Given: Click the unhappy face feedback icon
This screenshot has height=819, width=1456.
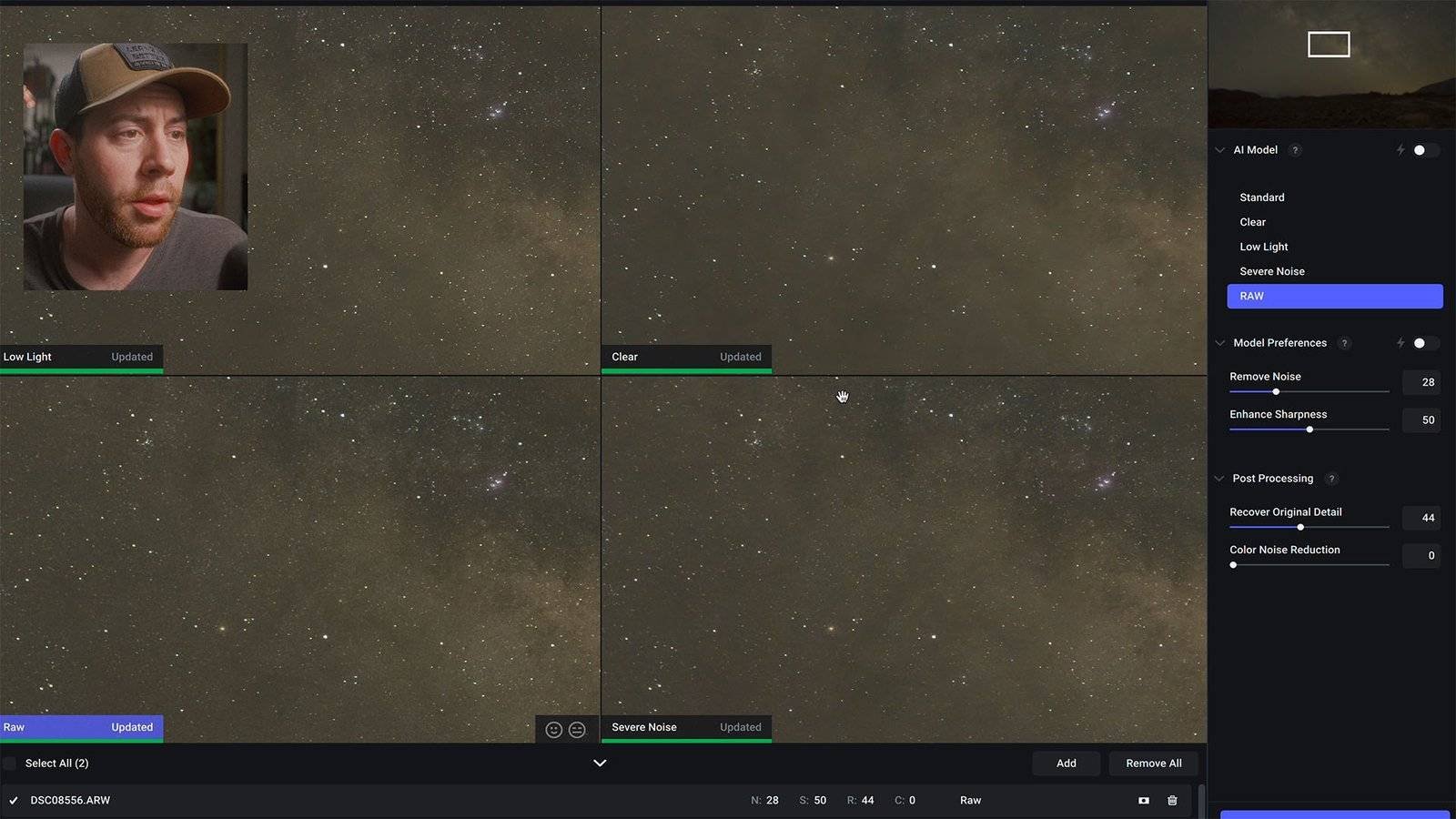Looking at the screenshot, I should [x=577, y=730].
